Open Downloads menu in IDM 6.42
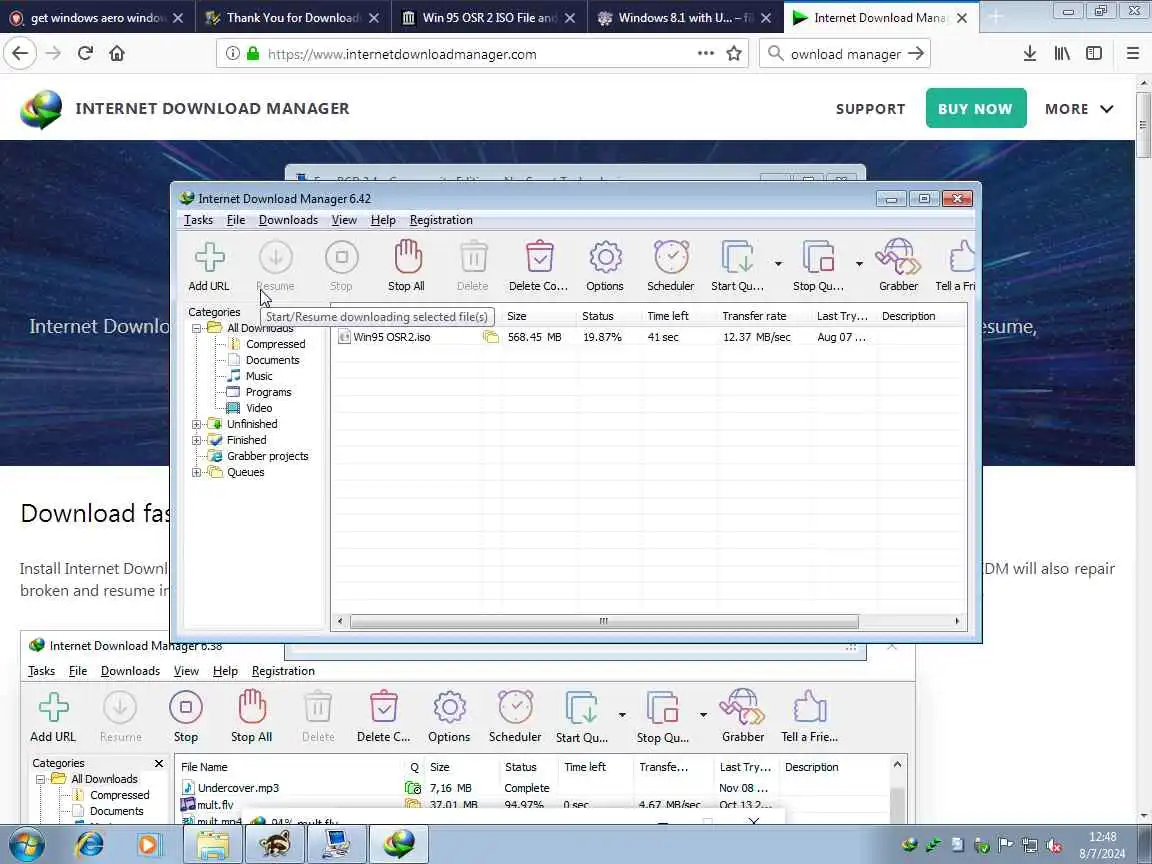This screenshot has height=864, width=1152. 288,220
